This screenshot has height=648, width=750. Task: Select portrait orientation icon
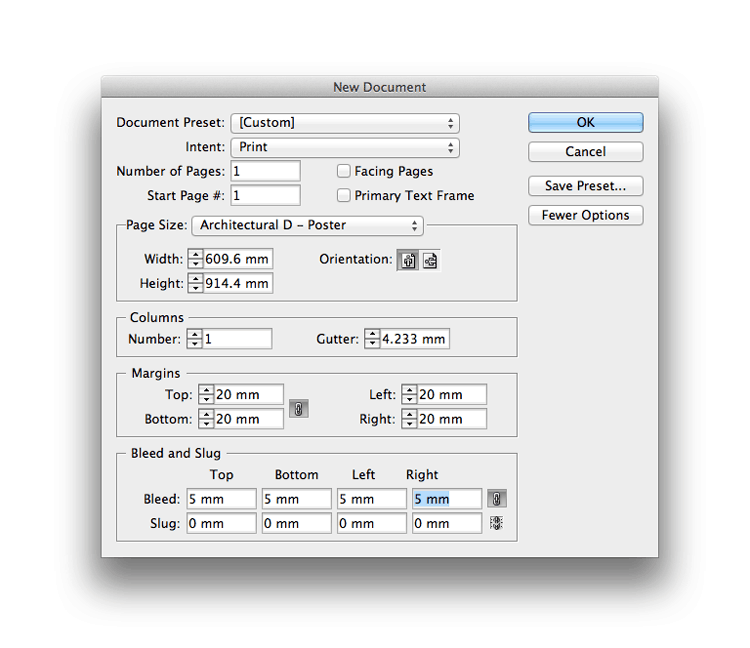[408, 260]
